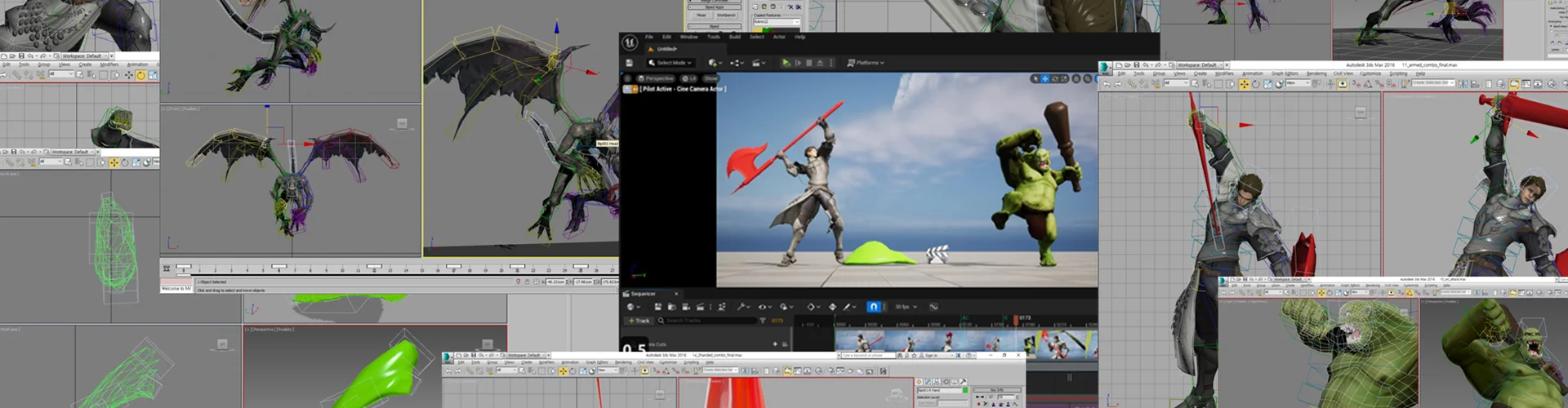Open Workspace: Default dropdown in 11_armed_combo window
Screen dimensions: 1568x408
pyautogui.click(x=1200, y=64)
